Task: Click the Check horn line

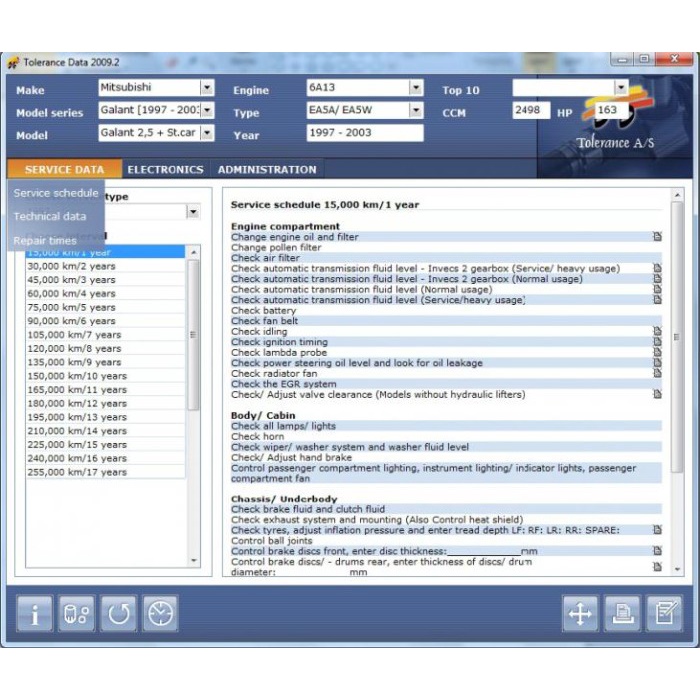Action: [446, 437]
